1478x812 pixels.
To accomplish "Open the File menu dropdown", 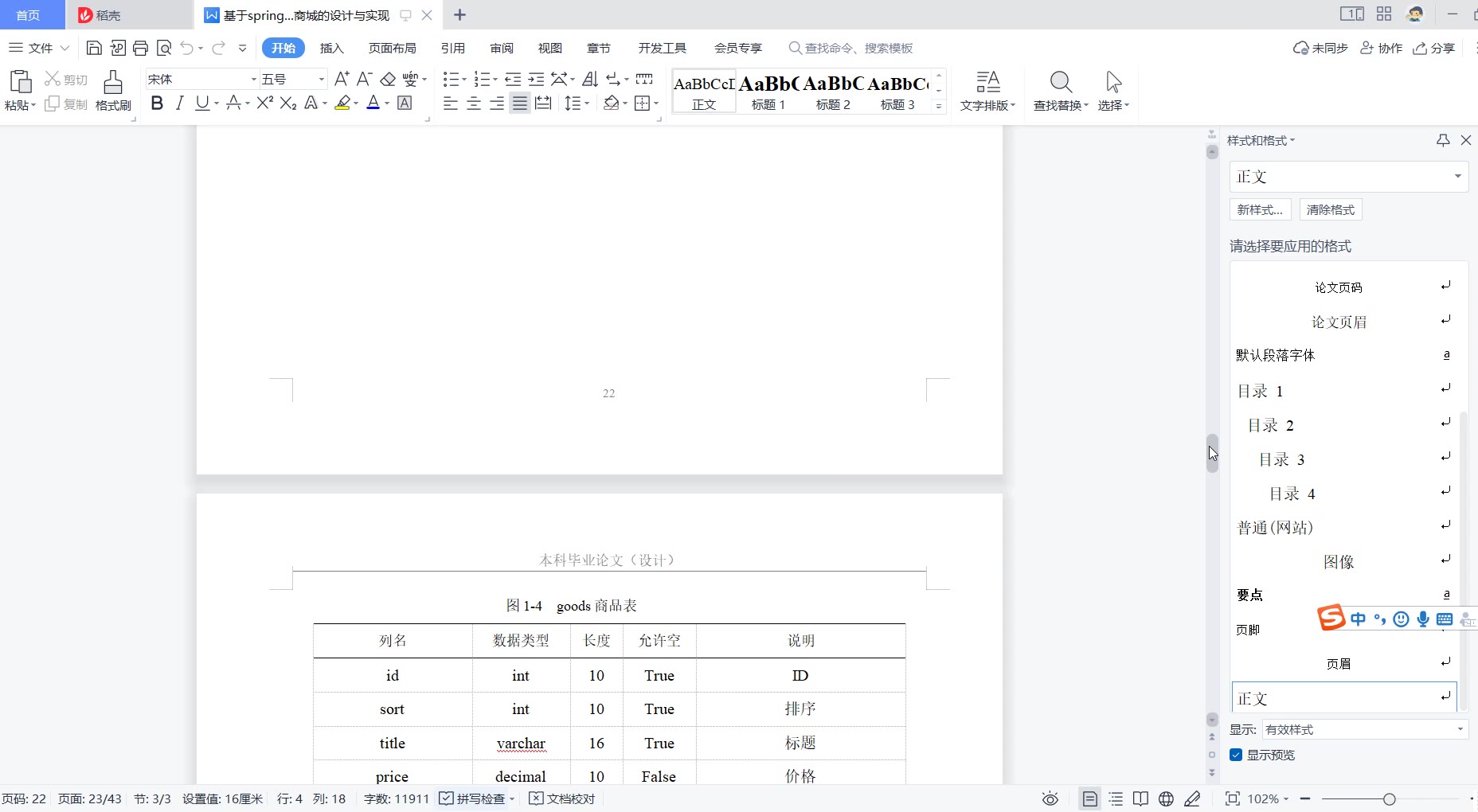I will click(39, 49).
